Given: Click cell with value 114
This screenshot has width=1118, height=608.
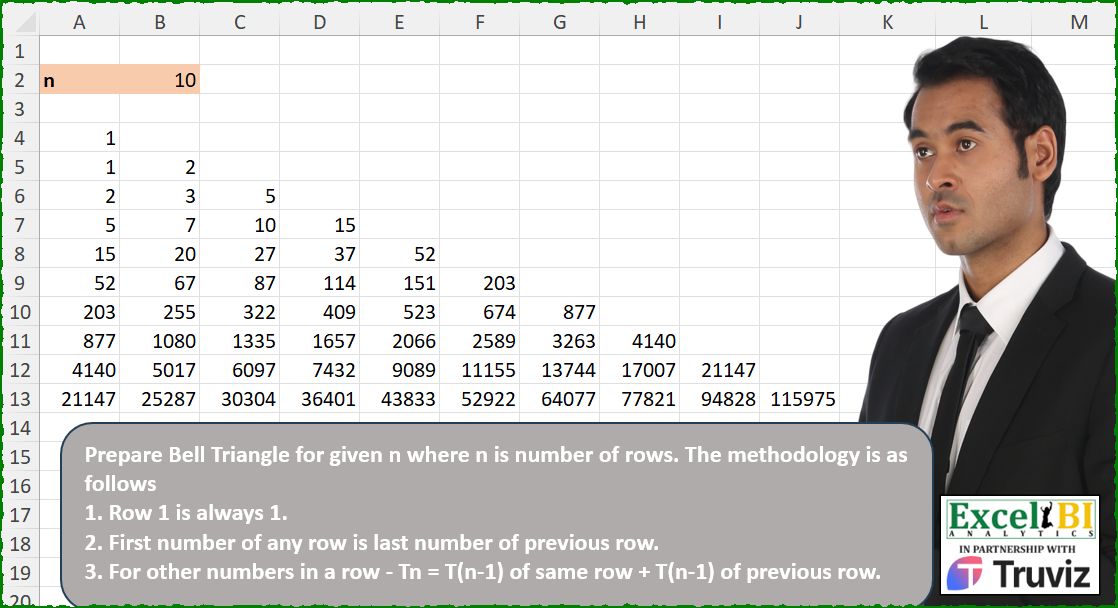Looking at the screenshot, I should pyautogui.click(x=319, y=283).
